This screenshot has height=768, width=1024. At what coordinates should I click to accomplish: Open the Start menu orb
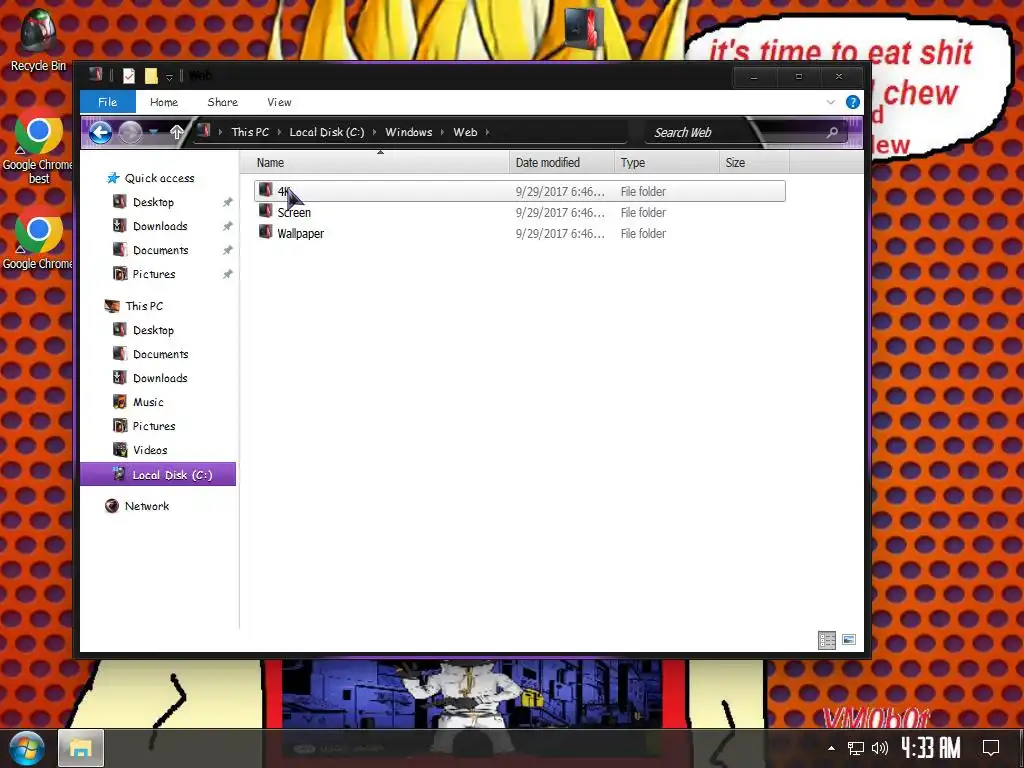coord(26,748)
